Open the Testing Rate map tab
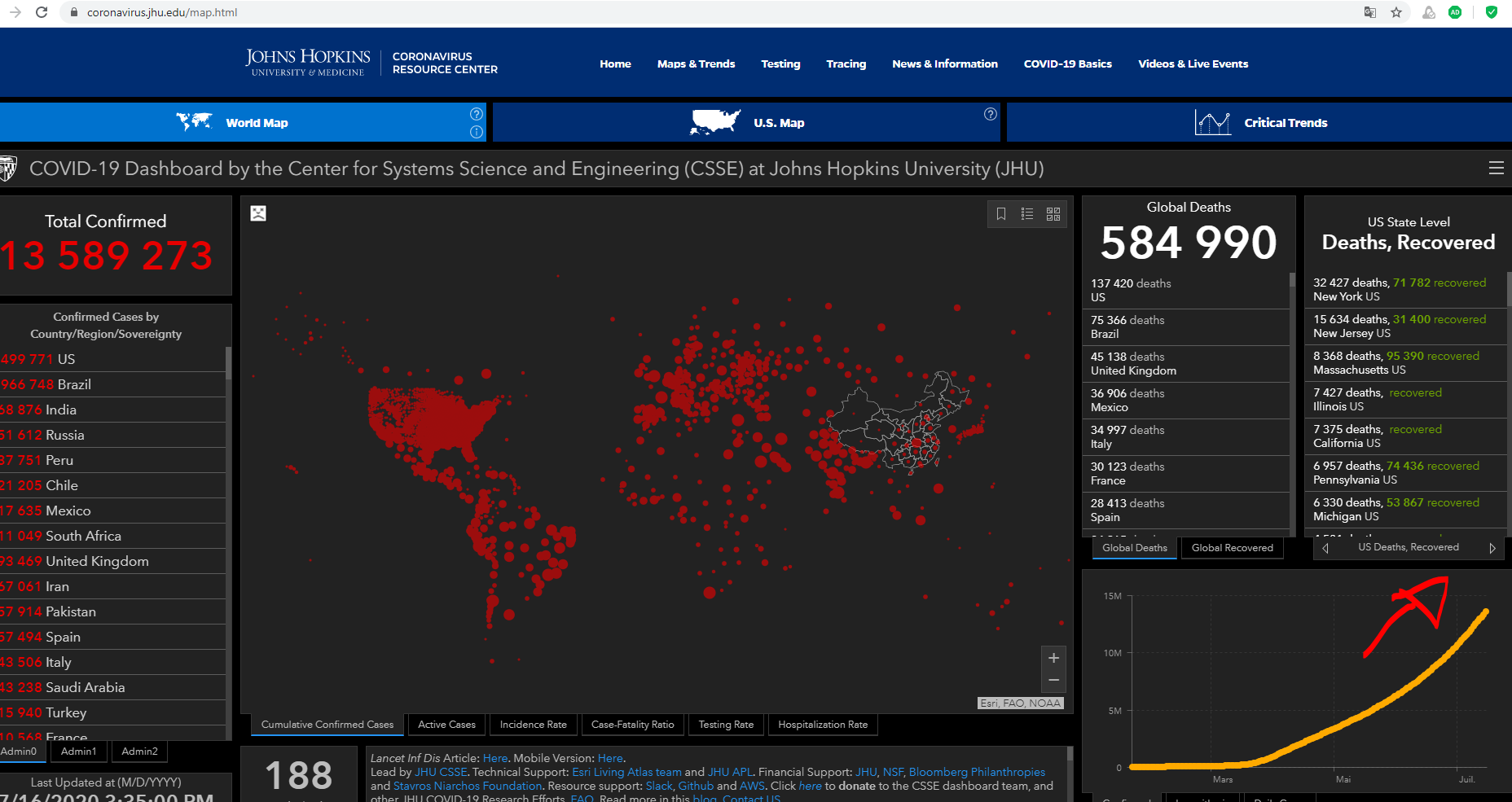This screenshot has width=1512, height=802. (726, 725)
